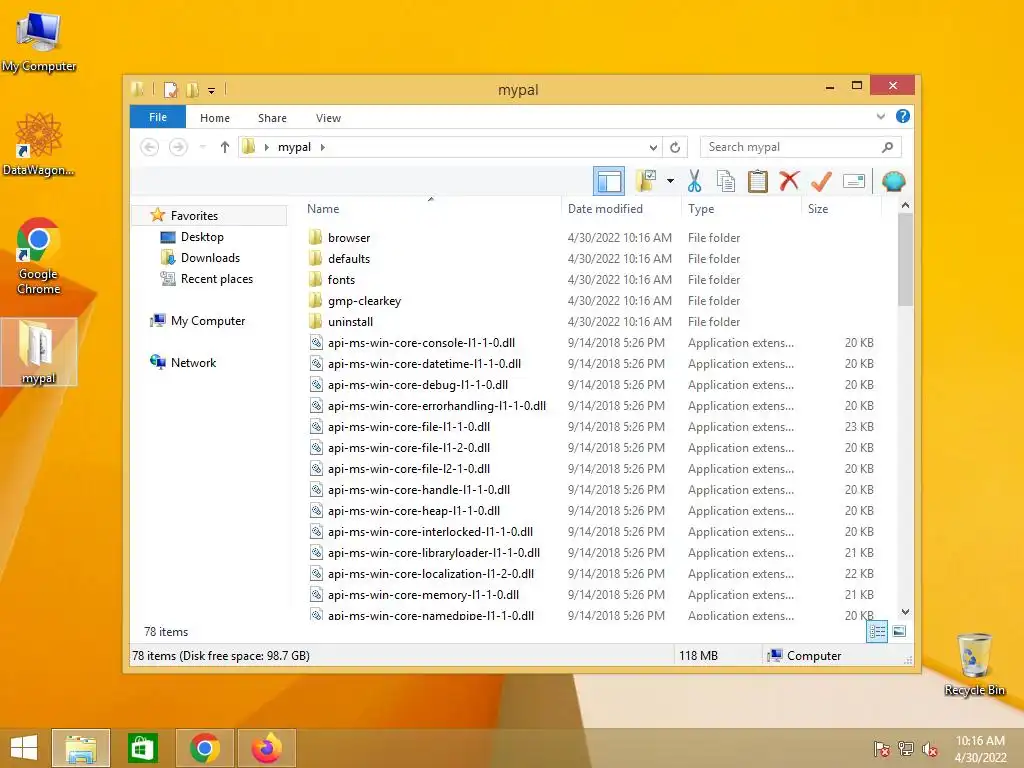
Task: Select Desktop in the navigation pane
Action: click(202, 237)
